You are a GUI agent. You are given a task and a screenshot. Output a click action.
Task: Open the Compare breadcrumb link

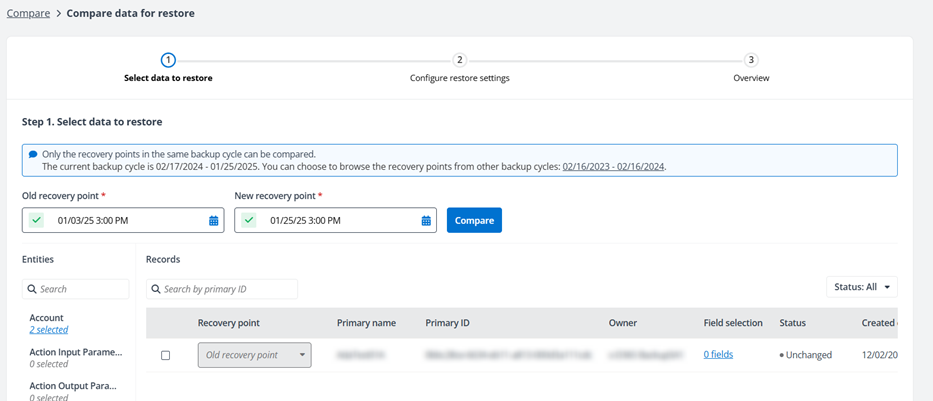28,13
